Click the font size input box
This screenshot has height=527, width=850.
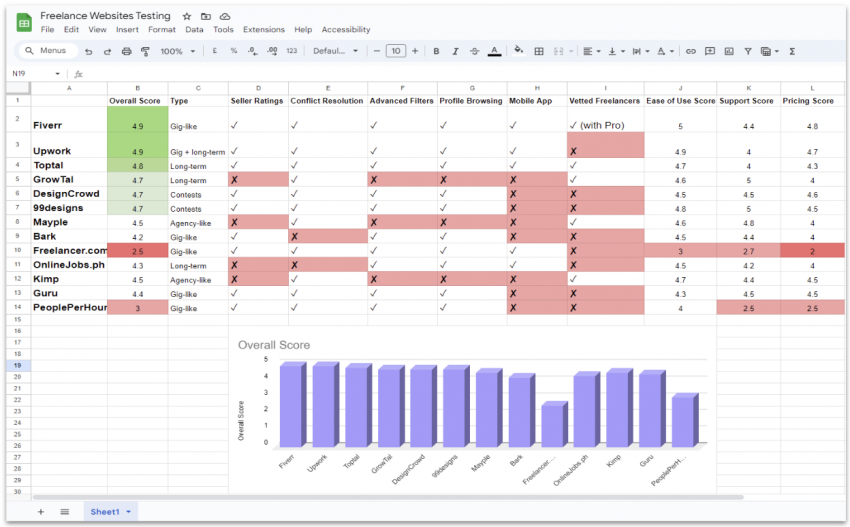click(396, 51)
